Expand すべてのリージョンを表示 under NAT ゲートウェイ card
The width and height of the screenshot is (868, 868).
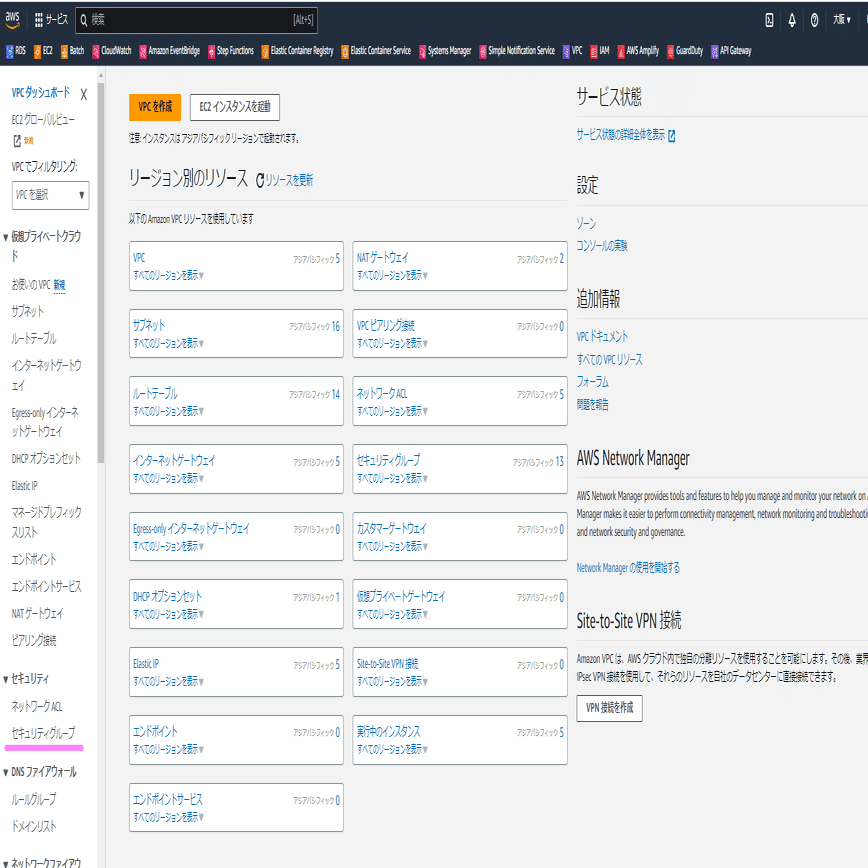click(x=392, y=276)
